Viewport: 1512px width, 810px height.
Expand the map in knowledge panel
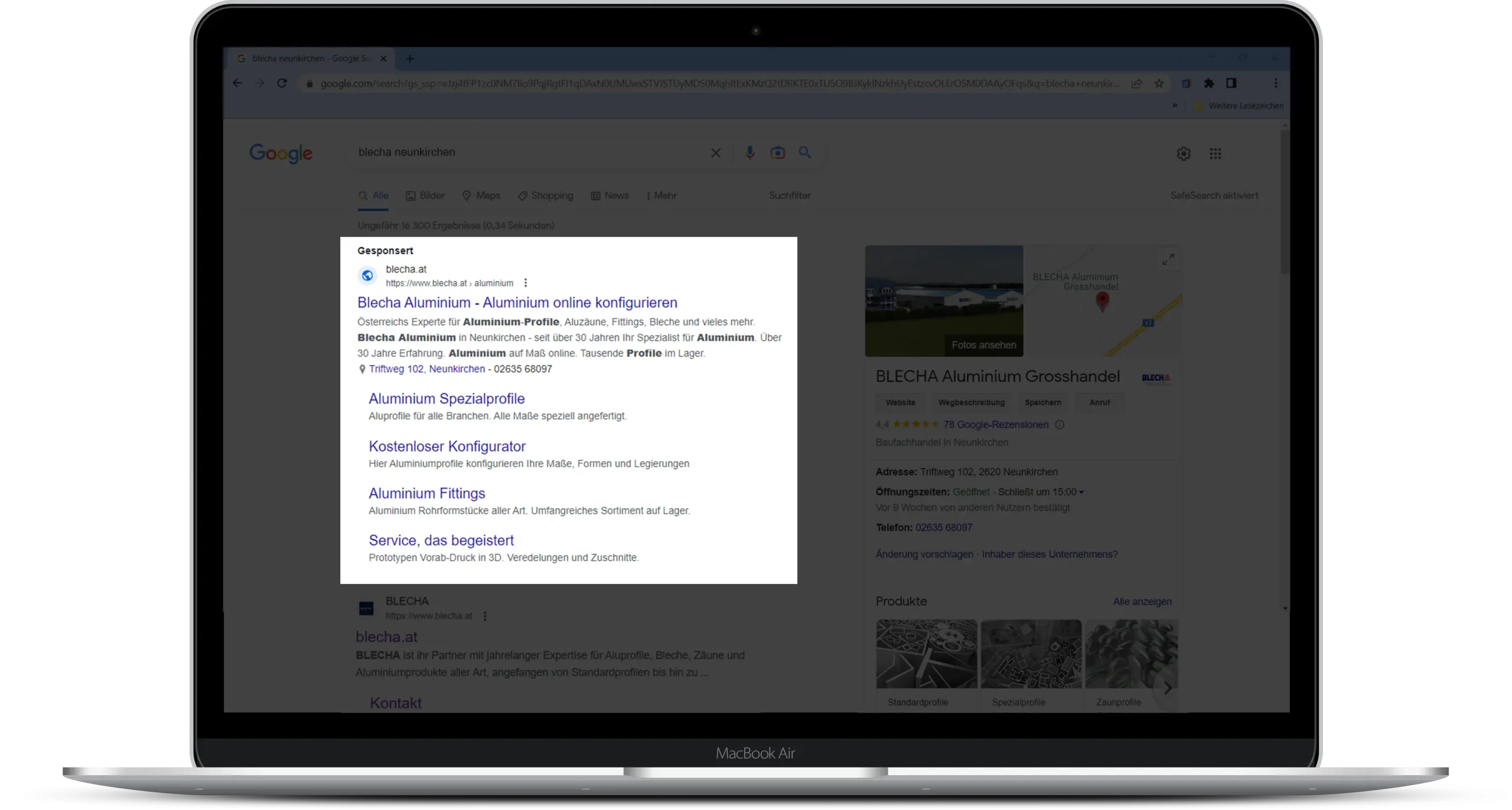[x=1168, y=259]
